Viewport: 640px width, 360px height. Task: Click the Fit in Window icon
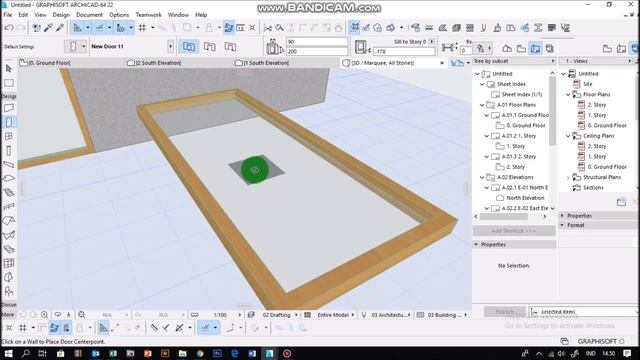click(x=82, y=315)
